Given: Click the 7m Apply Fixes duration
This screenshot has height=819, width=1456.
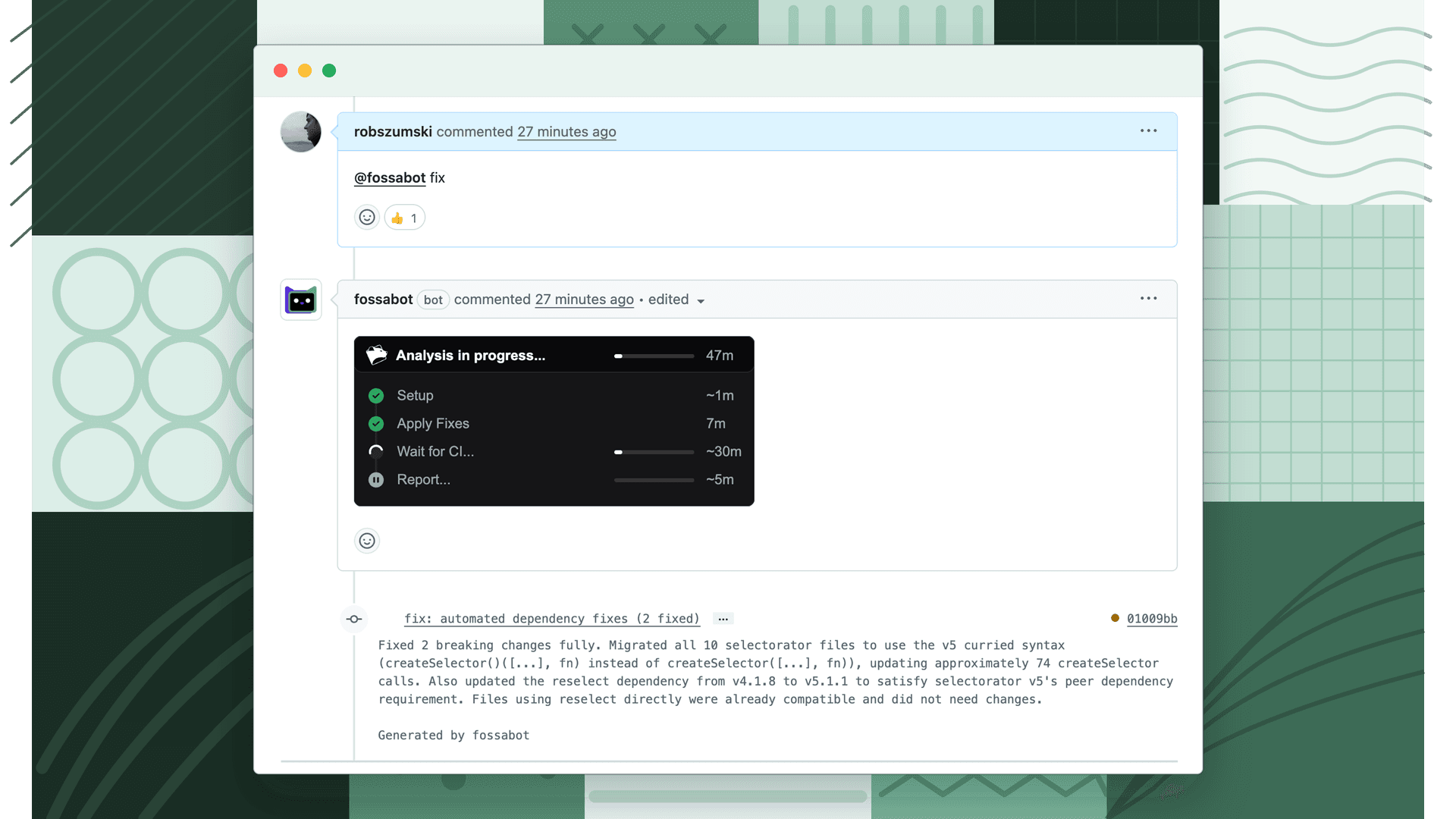Looking at the screenshot, I should coord(716,424).
